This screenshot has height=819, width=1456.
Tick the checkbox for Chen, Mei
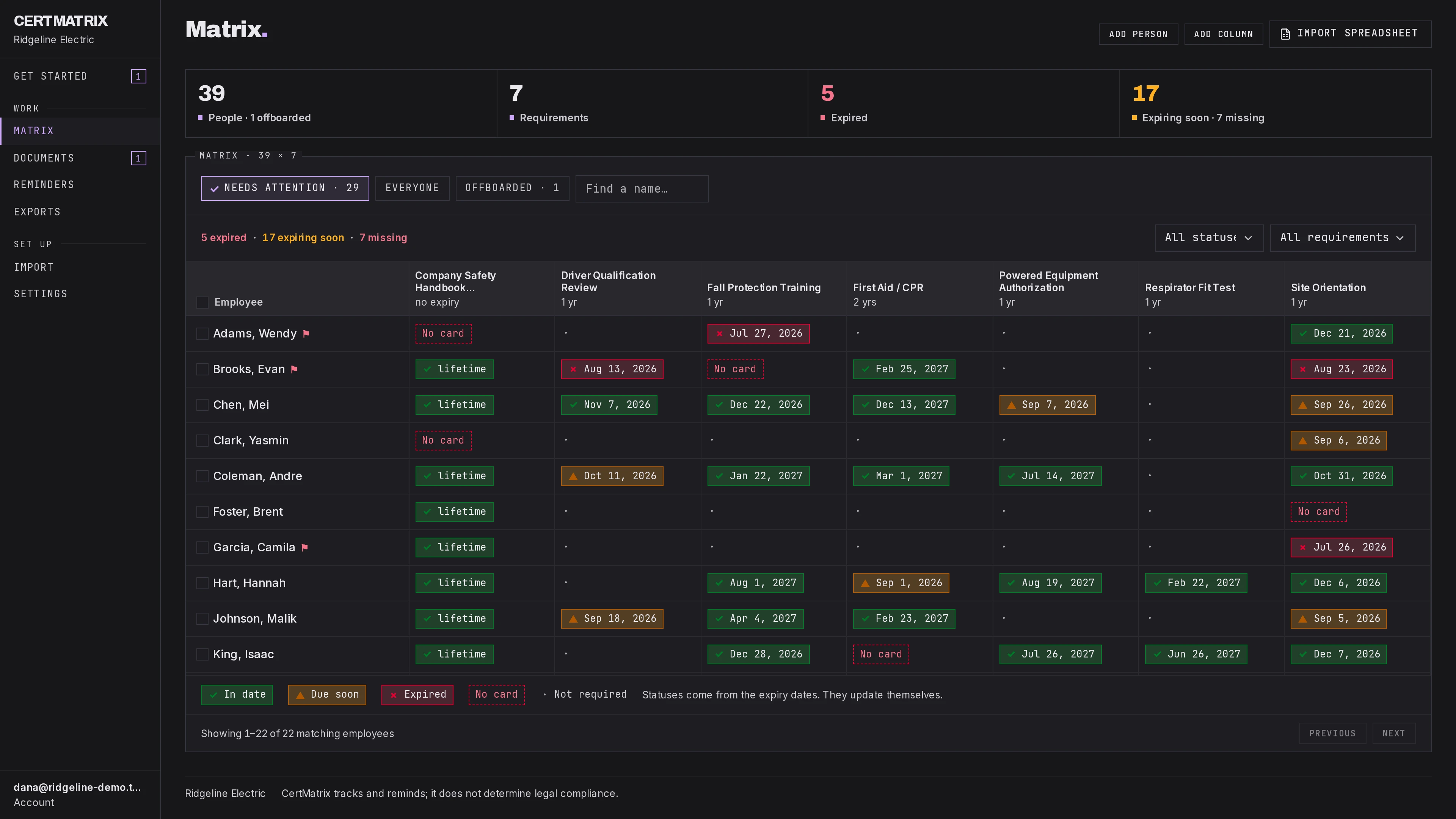tap(202, 405)
